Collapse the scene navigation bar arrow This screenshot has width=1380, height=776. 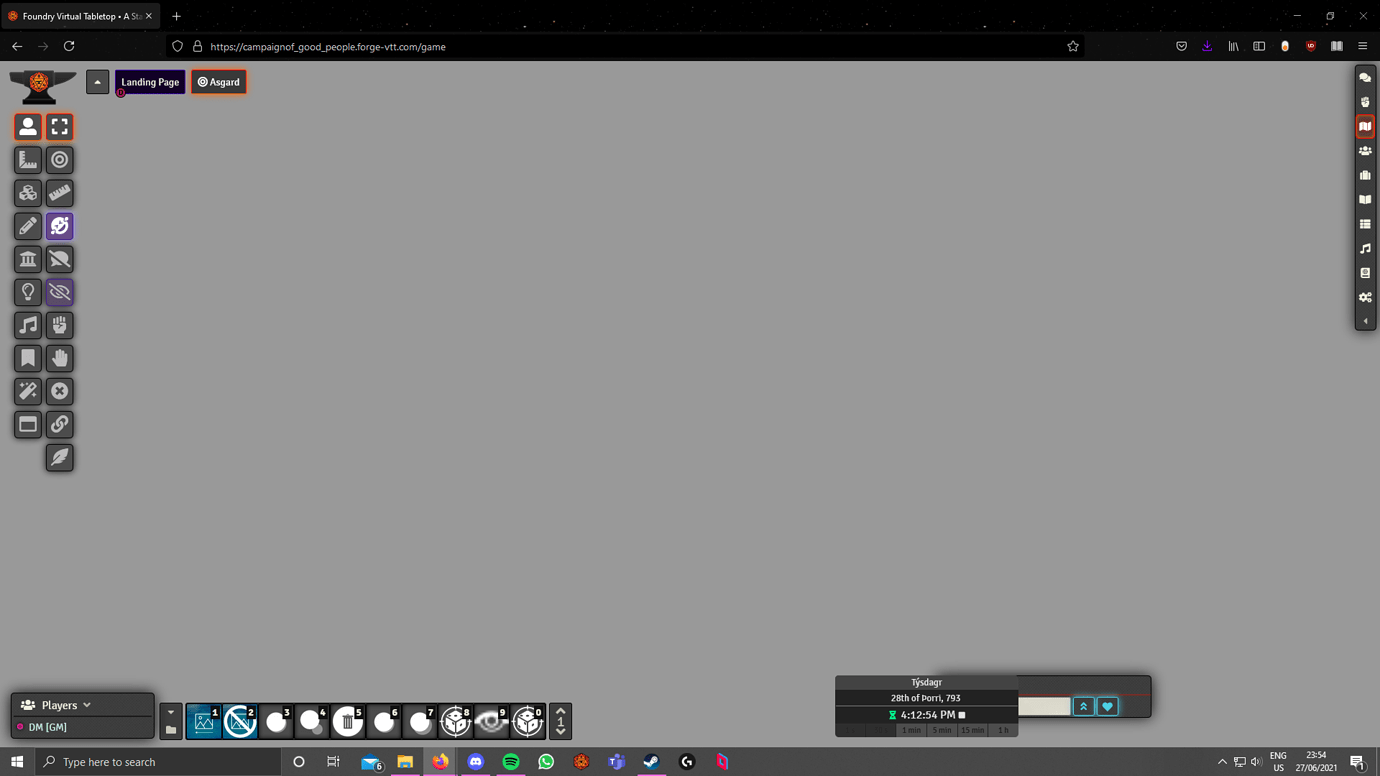point(97,81)
